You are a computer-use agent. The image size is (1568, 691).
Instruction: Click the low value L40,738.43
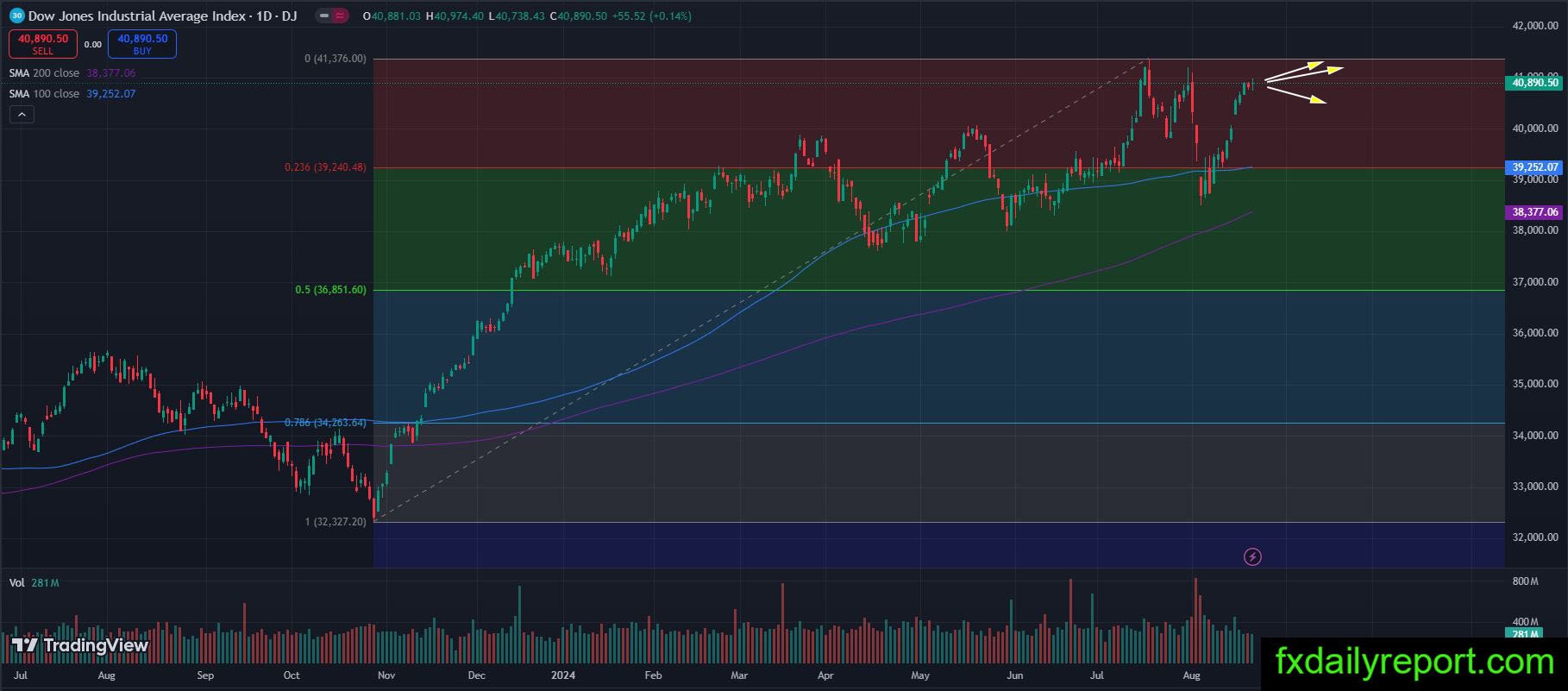[x=516, y=16]
